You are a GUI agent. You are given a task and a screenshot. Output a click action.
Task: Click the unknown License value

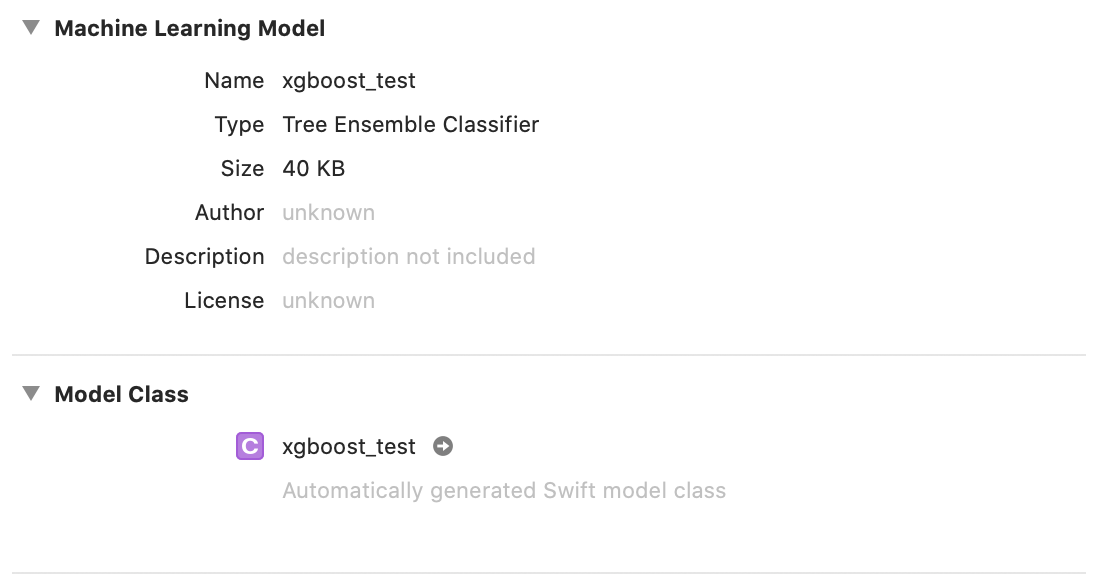(x=329, y=300)
